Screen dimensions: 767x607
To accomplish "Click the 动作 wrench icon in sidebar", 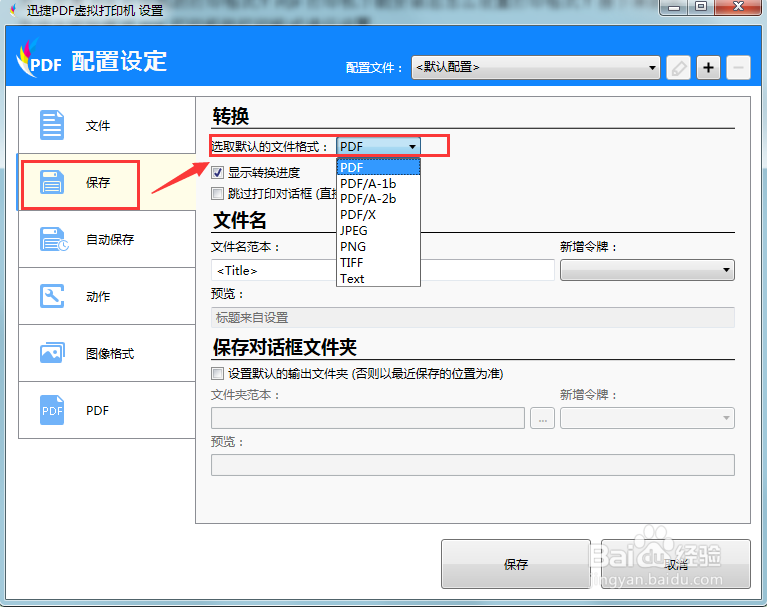I will click(x=52, y=296).
